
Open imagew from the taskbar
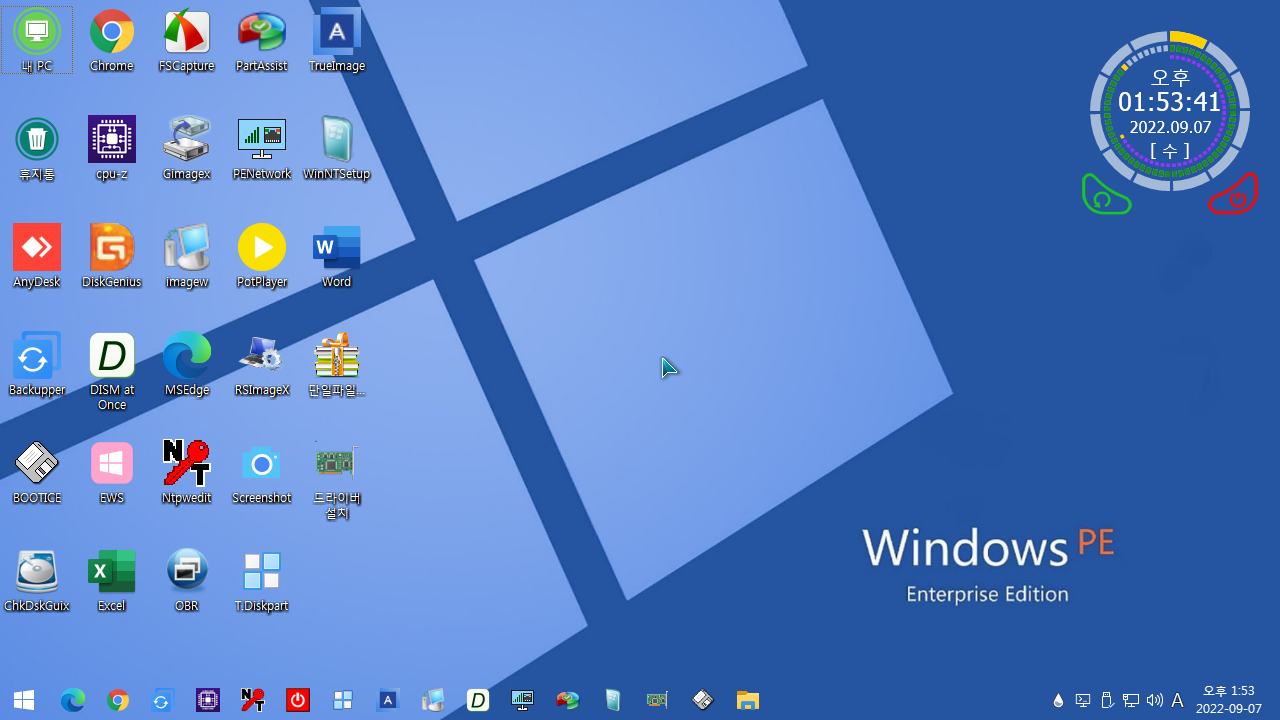coord(433,700)
